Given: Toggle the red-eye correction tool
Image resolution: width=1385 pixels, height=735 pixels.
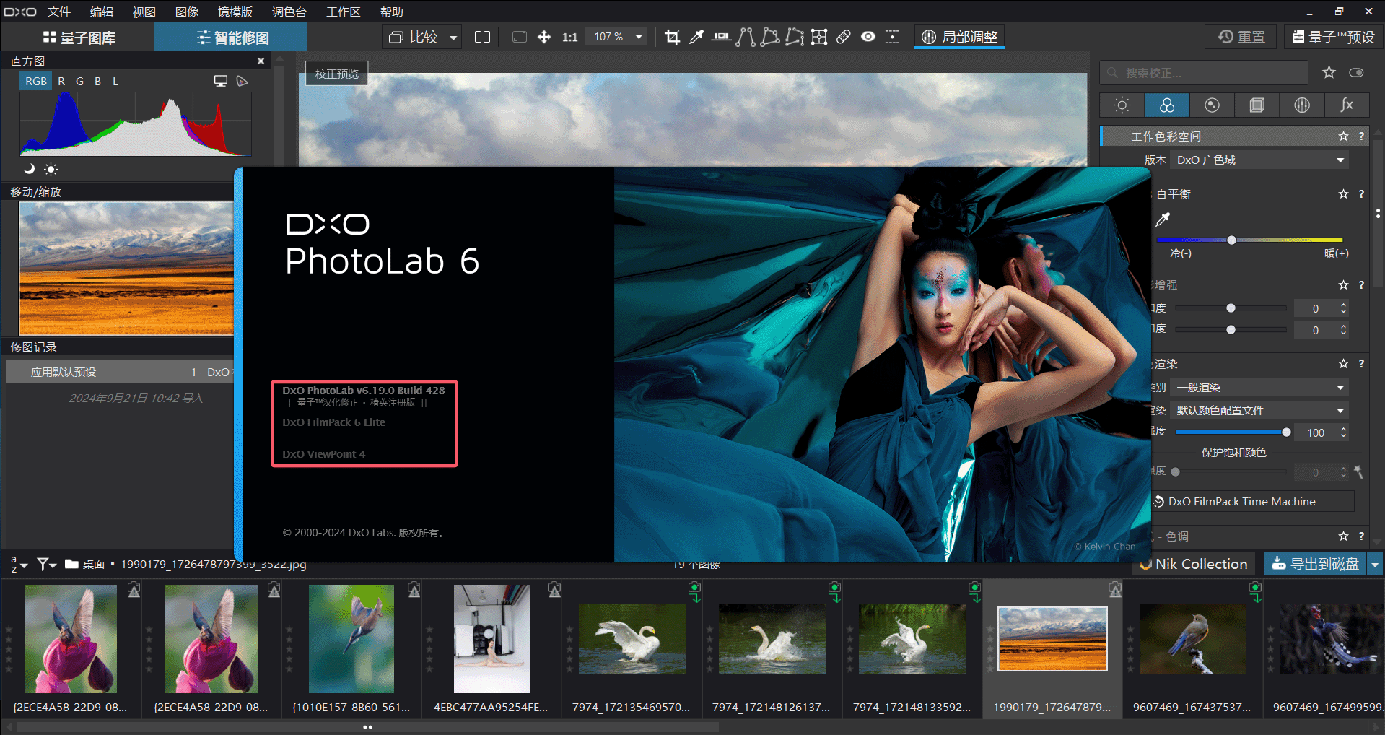Looking at the screenshot, I should coord(867,37).
